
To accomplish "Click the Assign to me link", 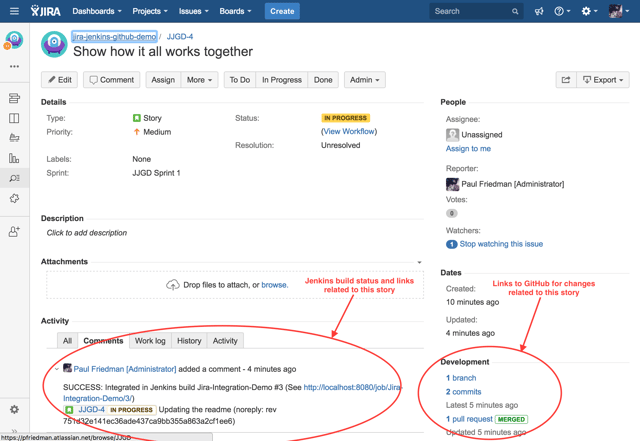I will pos(468,149).
